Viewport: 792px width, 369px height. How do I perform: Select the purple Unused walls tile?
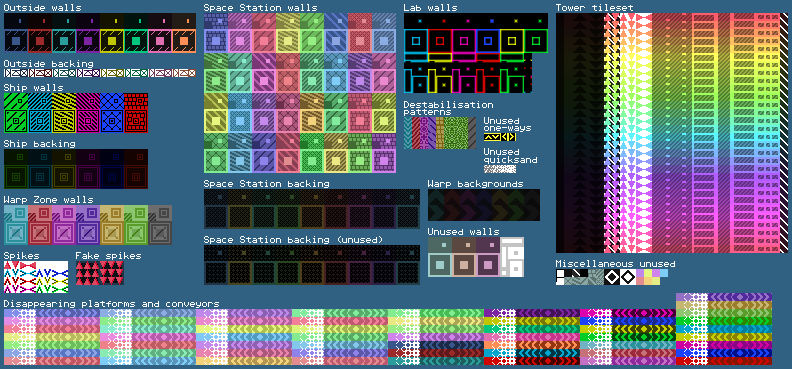488,256
